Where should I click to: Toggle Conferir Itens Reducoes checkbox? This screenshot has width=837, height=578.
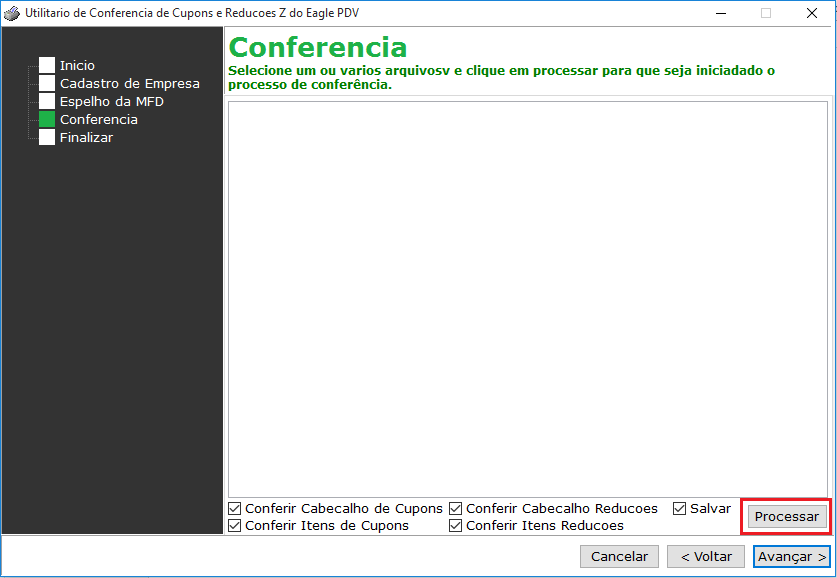coord(455,525)
